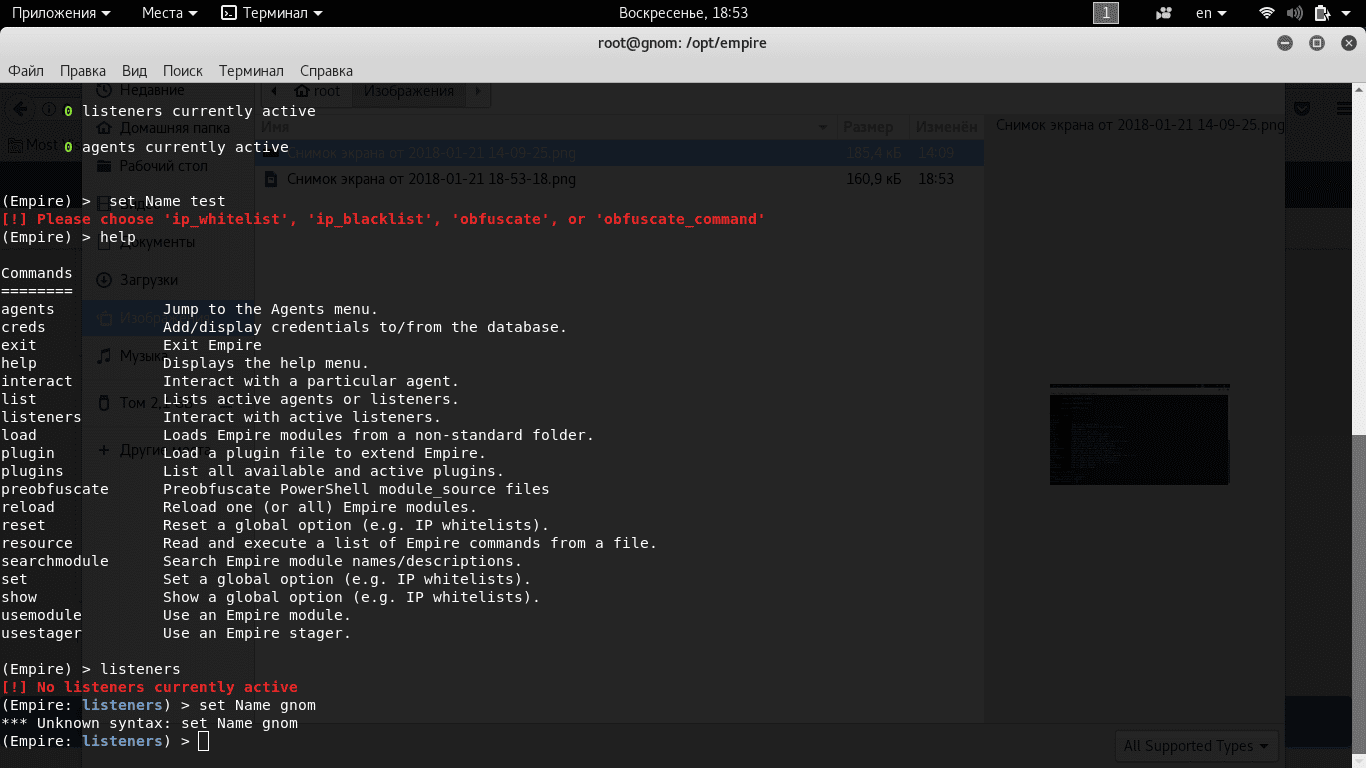This screenshot has width=1366, height=768.
Task: Click the 'resource' command name
Action: click(37, 543)
